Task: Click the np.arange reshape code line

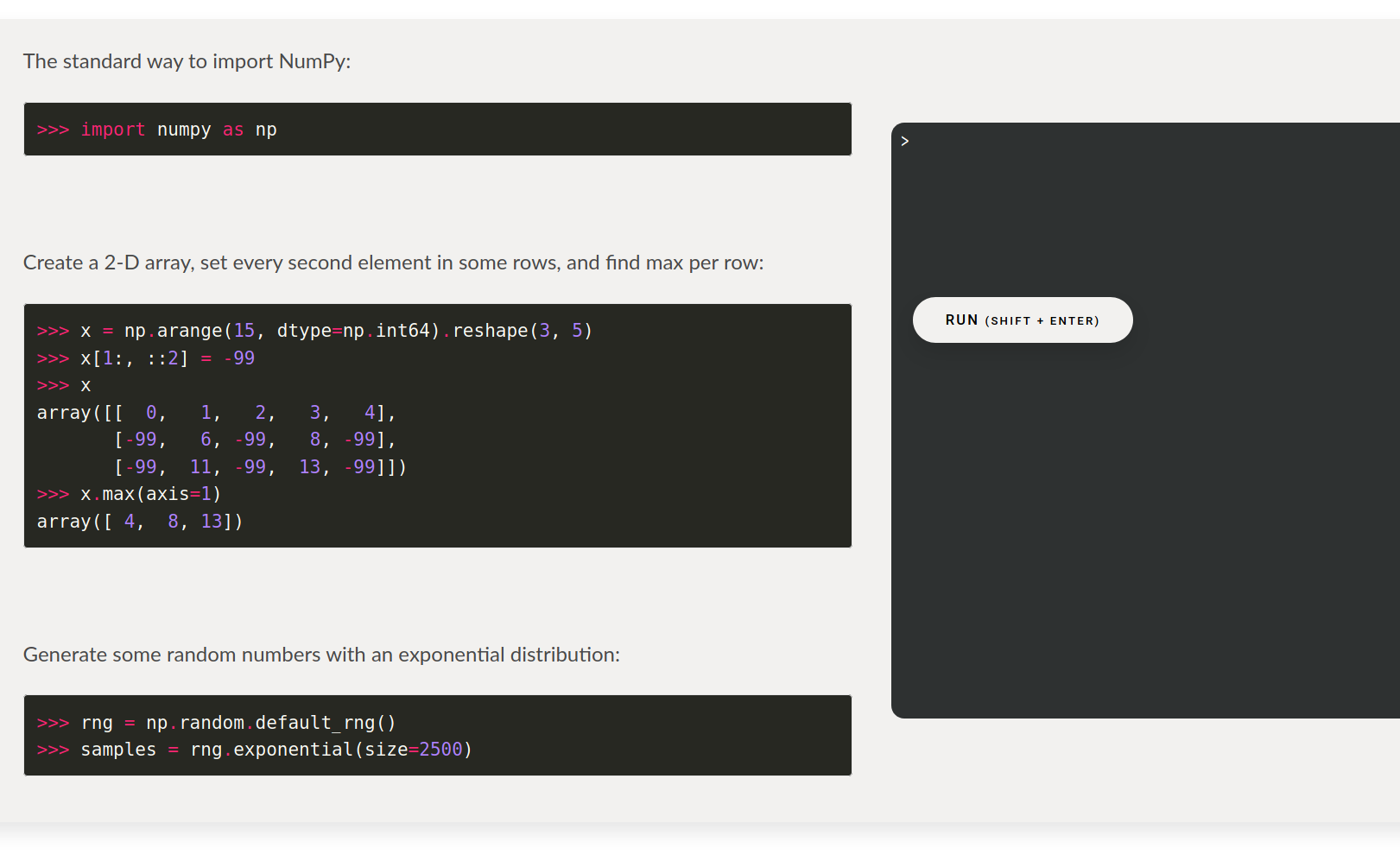Action: click(314, 331)
